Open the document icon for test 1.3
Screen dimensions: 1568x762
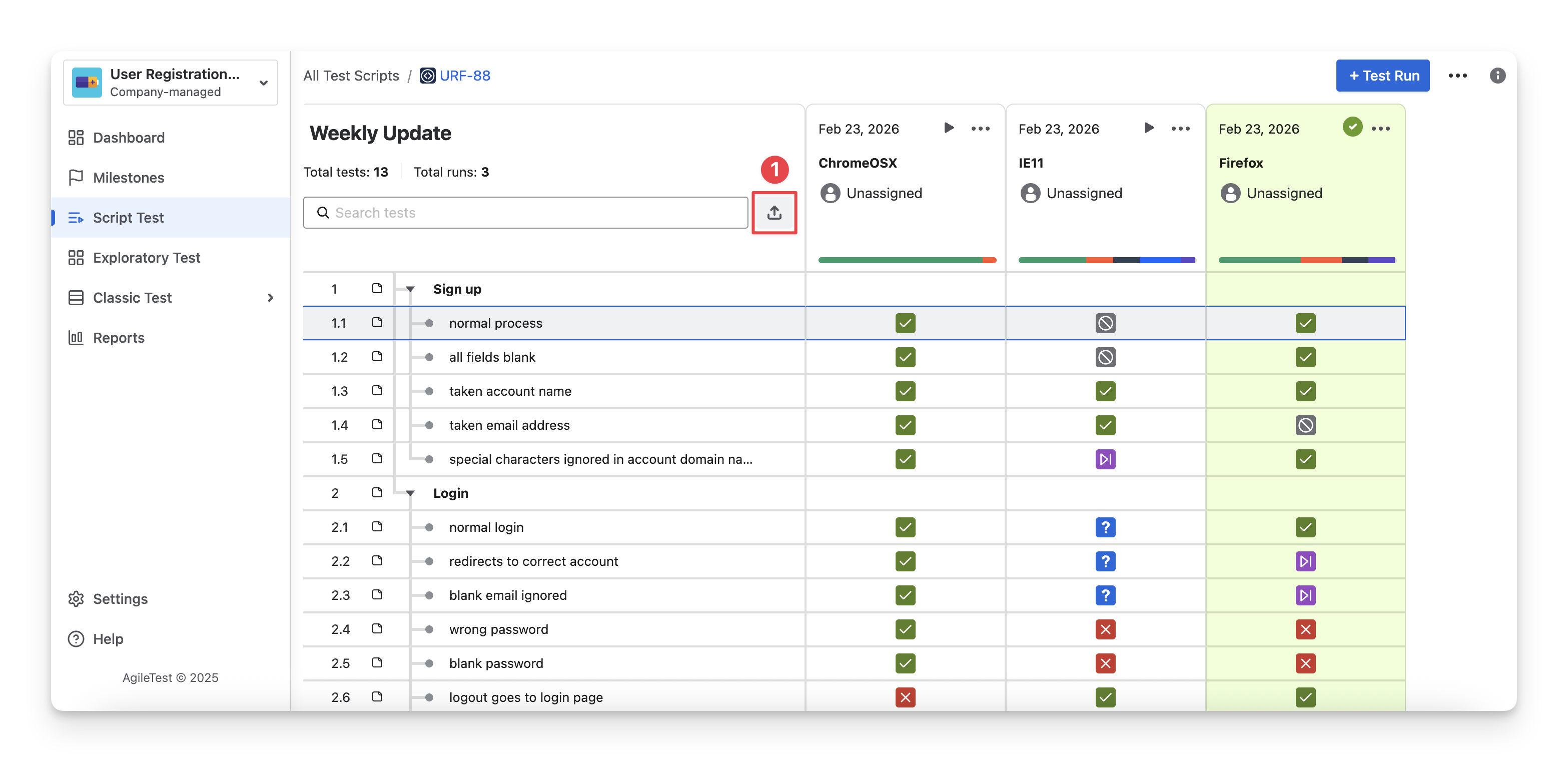[377, 391]
